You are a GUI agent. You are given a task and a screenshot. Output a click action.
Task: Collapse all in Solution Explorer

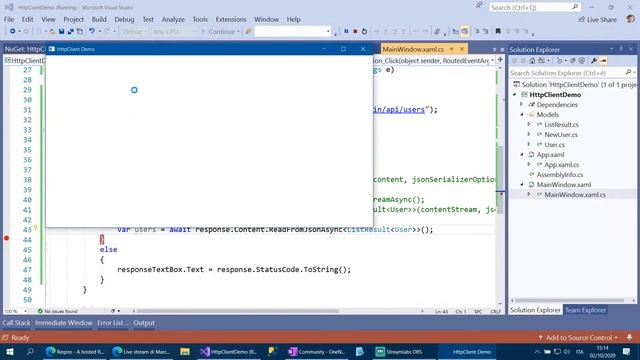click(x=573, y=61)
